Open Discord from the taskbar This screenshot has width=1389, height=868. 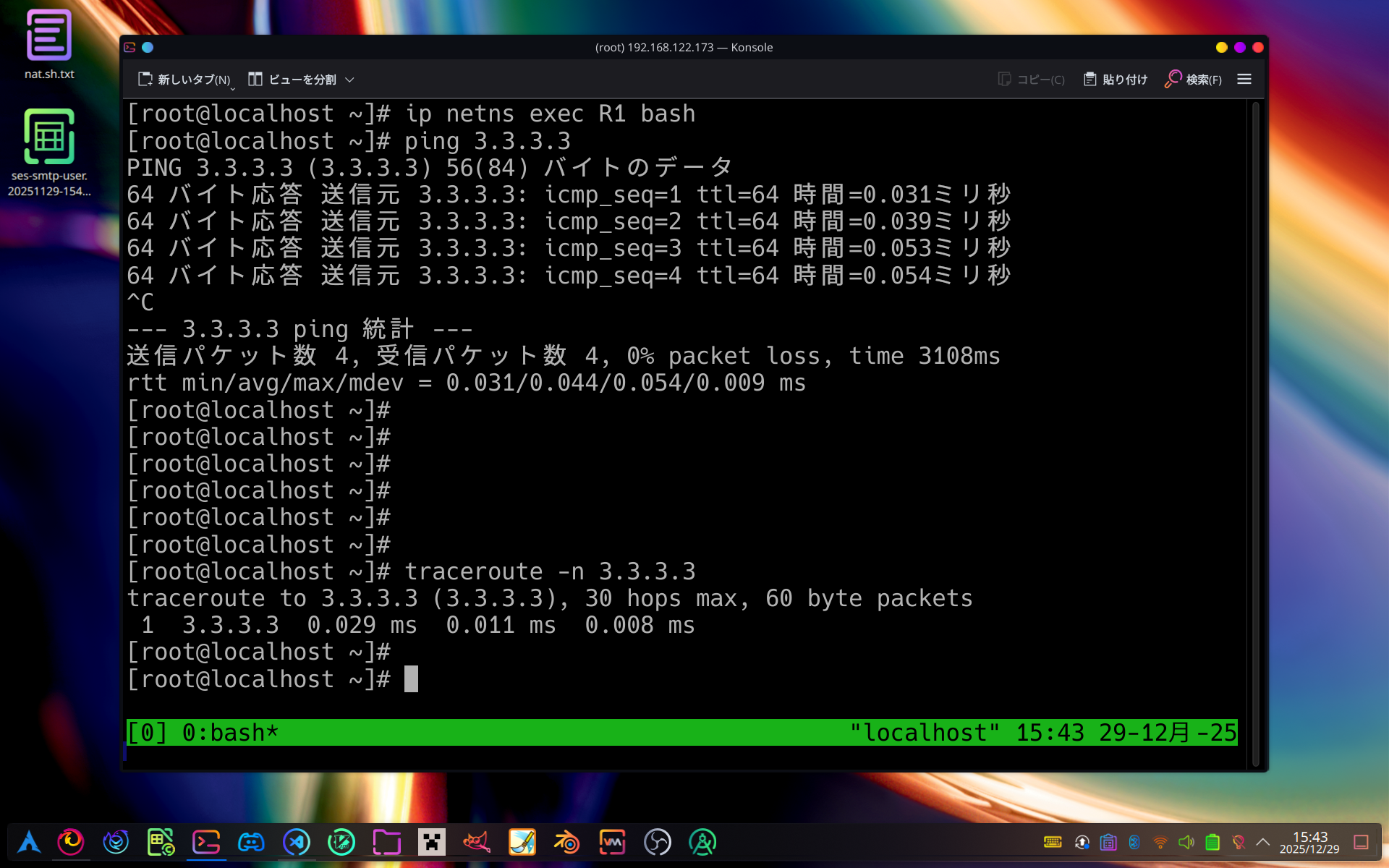click(251, 842)
